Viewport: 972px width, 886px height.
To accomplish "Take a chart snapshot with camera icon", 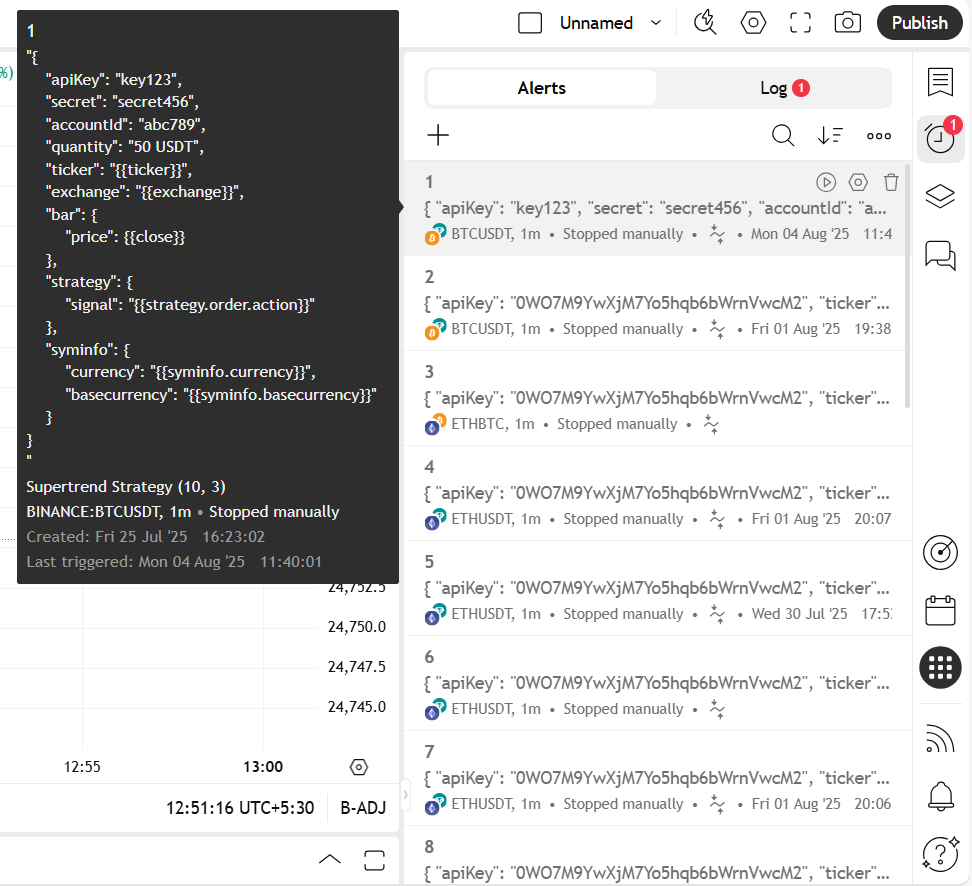I will pos(847,23).
